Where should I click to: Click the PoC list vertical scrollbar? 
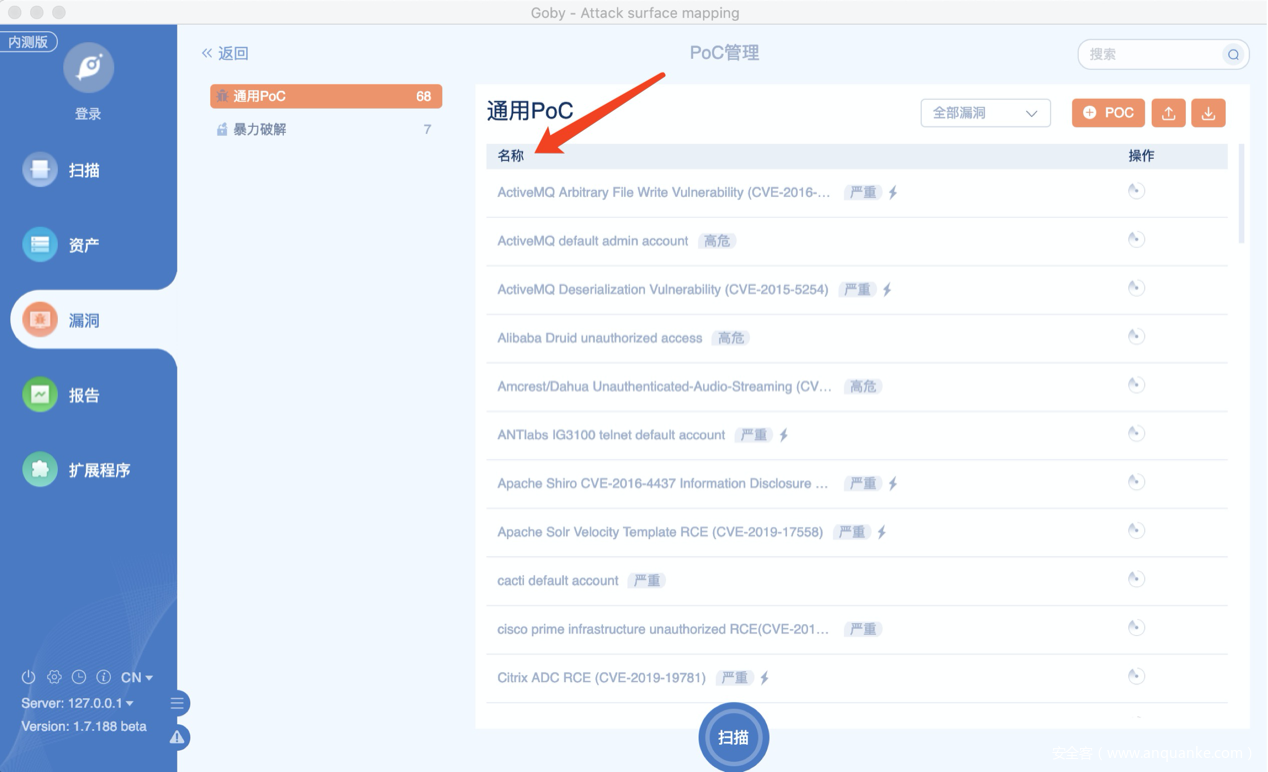(x=1241, y=194)
